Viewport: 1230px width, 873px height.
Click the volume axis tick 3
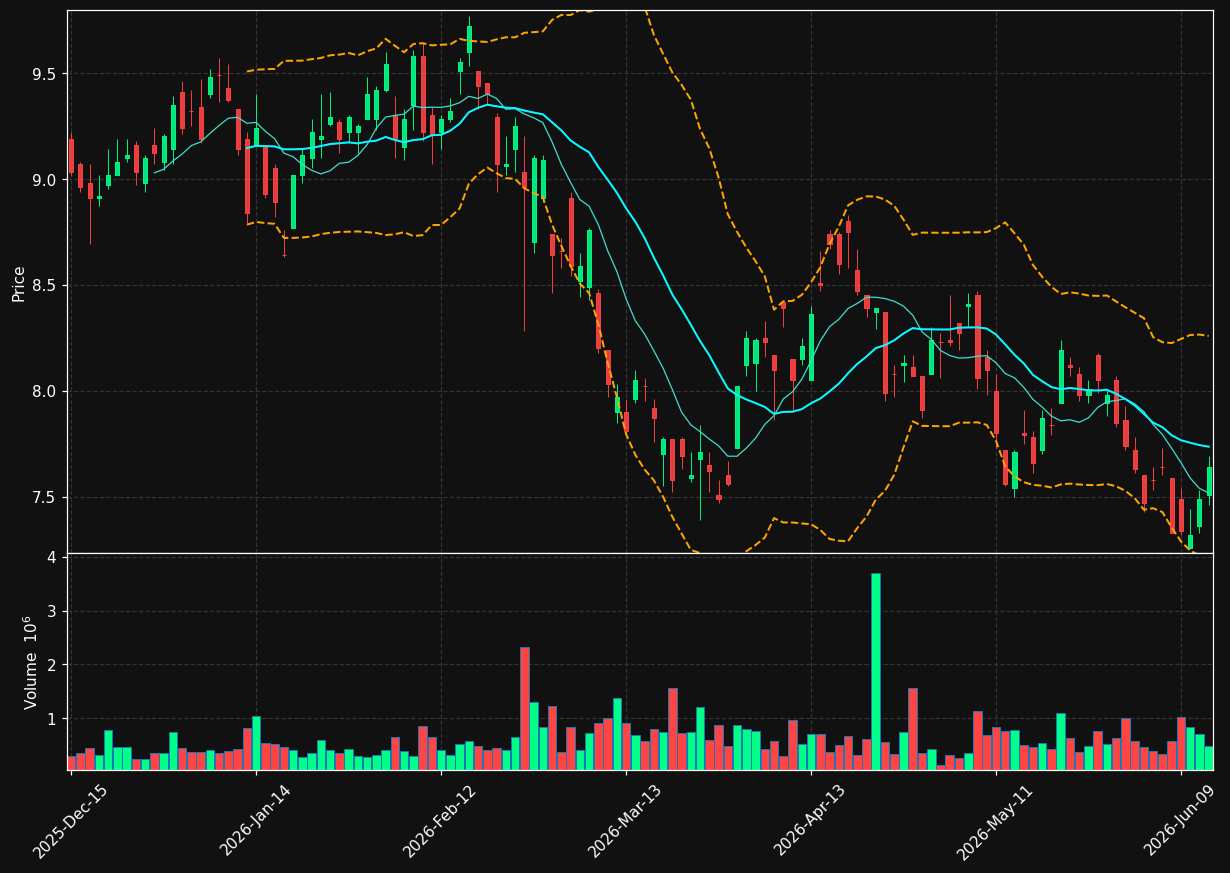(x=52, y=611)
